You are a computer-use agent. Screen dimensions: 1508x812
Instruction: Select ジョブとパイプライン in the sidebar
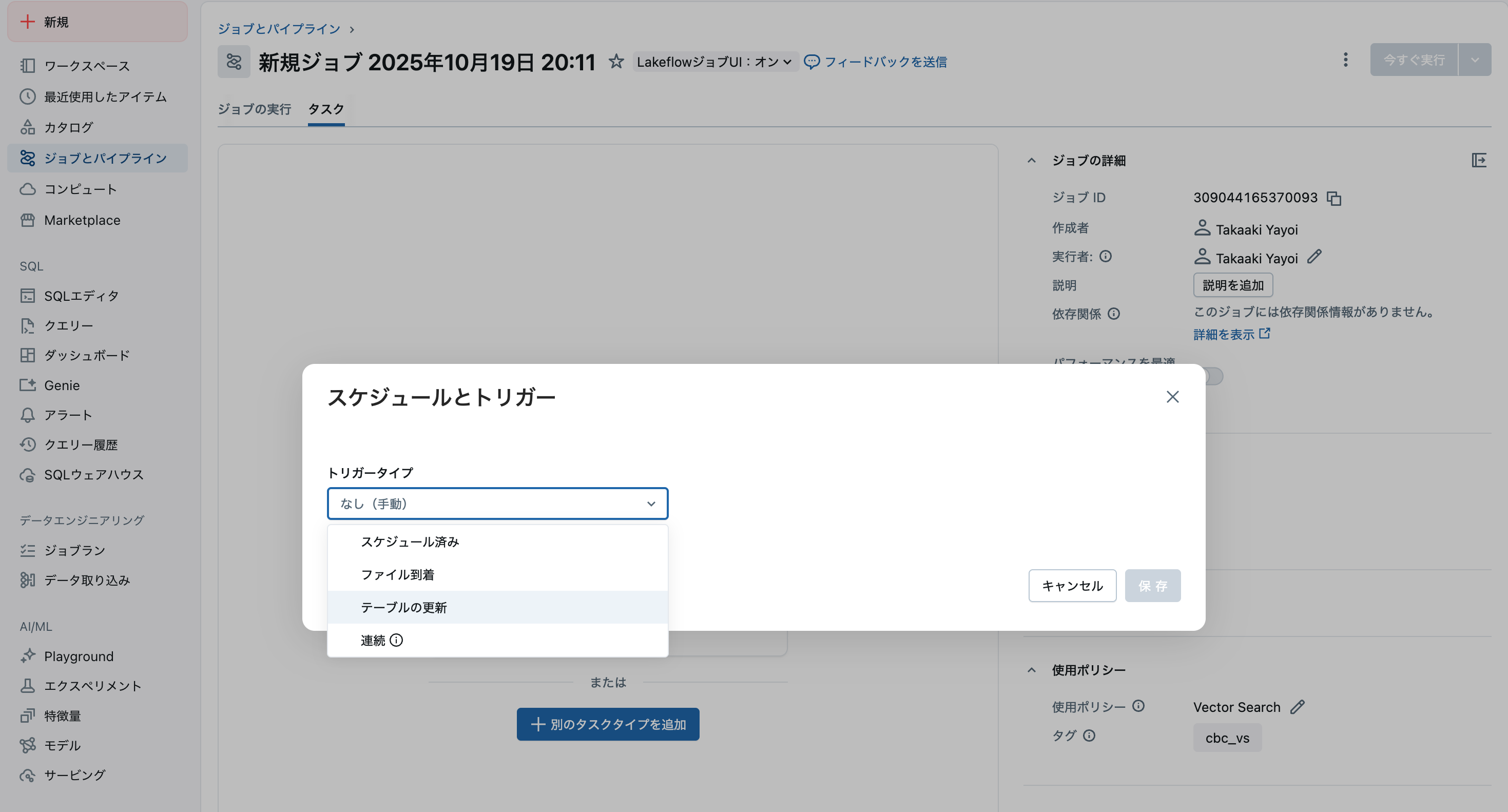pos(97,158)
